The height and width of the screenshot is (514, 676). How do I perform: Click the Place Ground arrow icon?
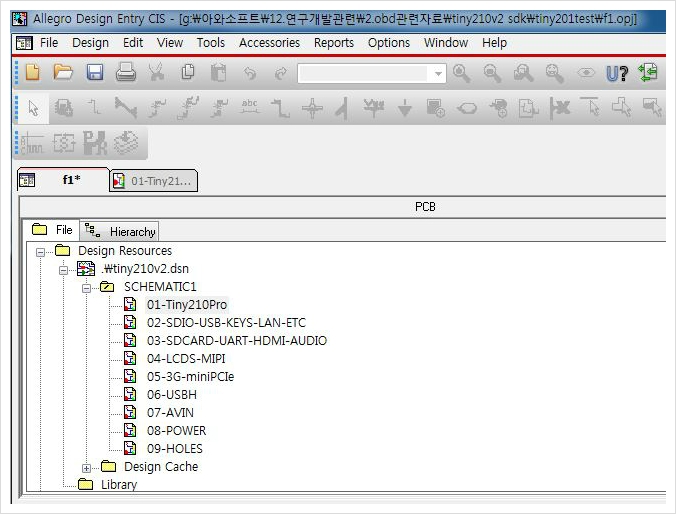coord(404,108)
